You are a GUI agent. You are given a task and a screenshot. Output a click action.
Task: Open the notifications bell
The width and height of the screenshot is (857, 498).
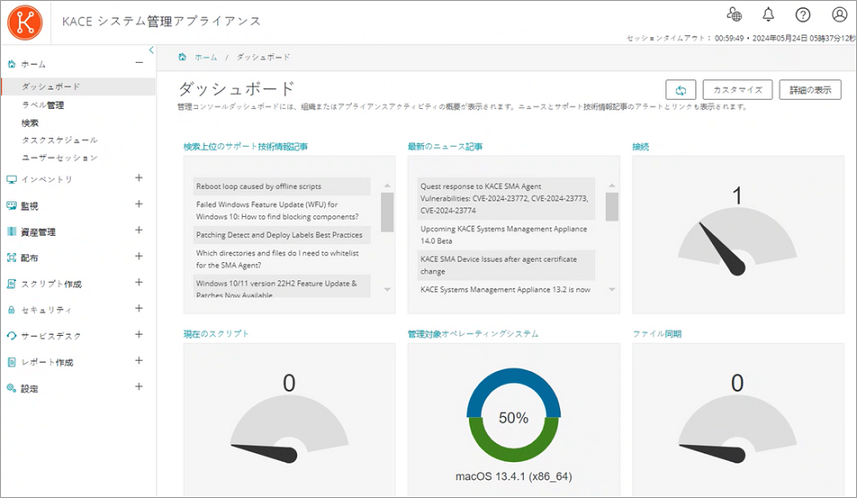tap(768, 14)
